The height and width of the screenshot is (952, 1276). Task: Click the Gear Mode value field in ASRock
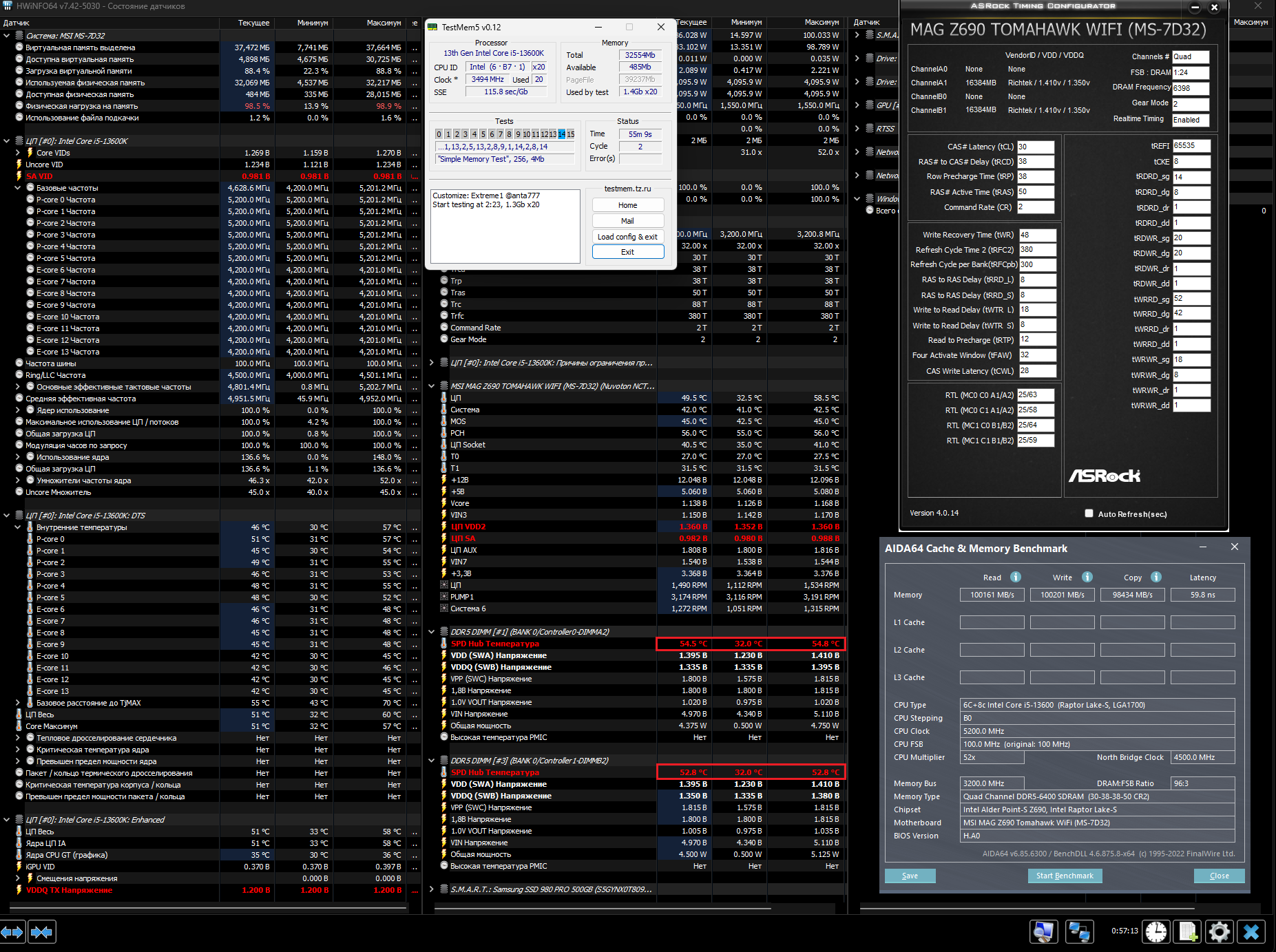(x=1191, y=104)
